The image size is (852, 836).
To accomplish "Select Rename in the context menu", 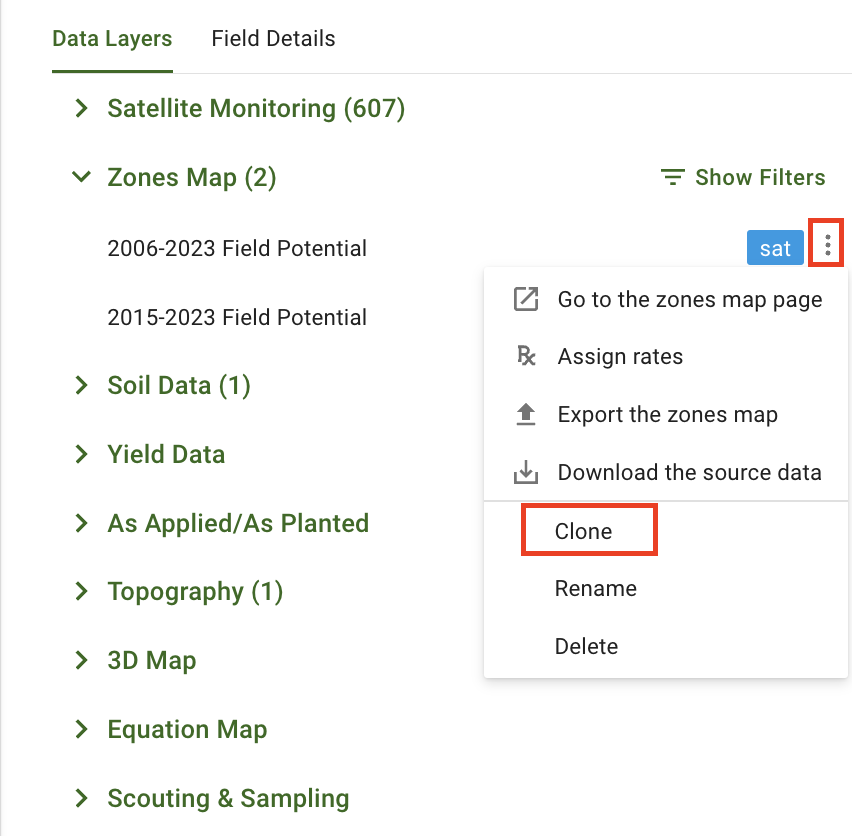I will pos(596,589).
